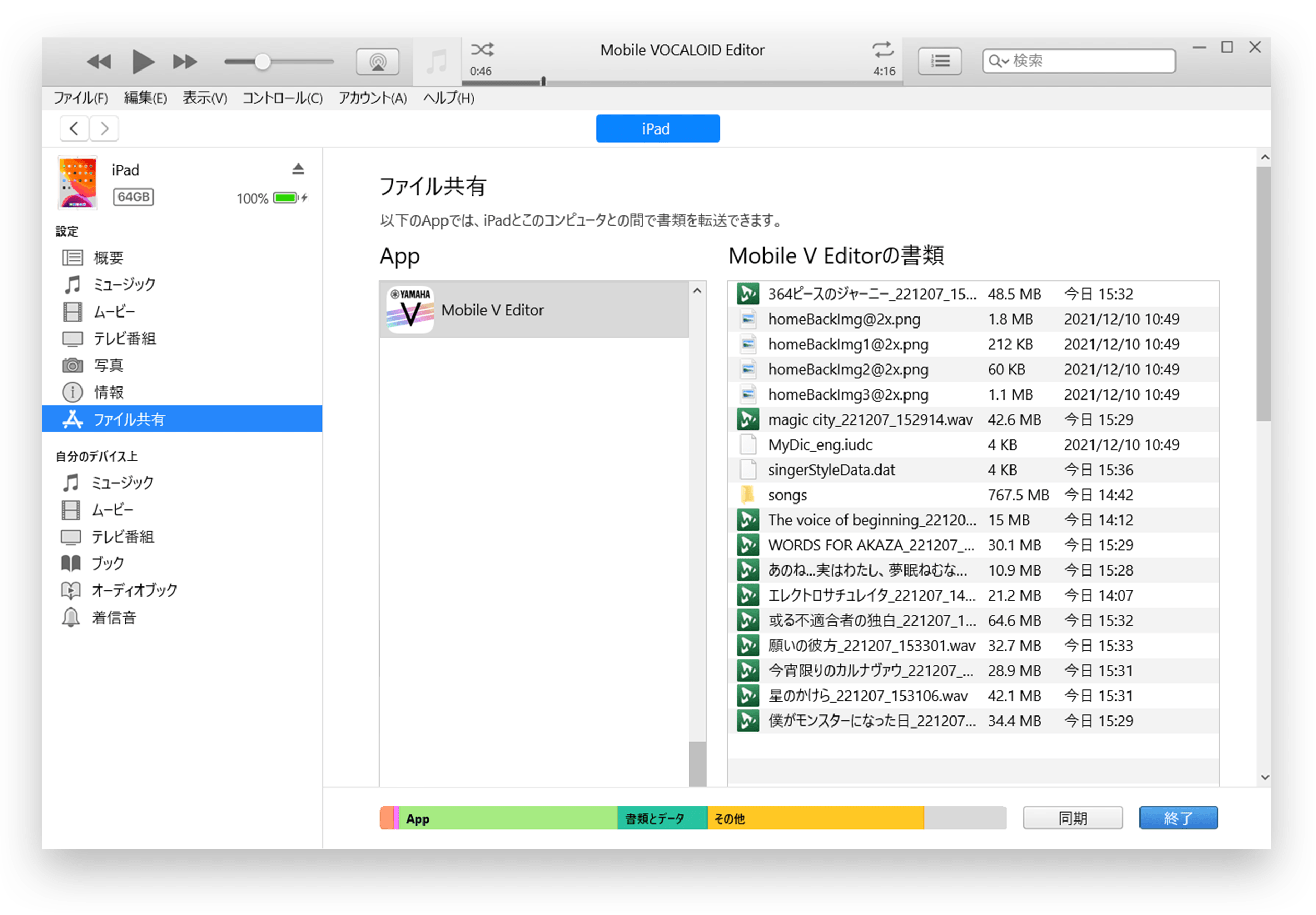Select 願いの彼方_221207_153301.wav file
1316x915 pixels.
click(x=973, y=646)
